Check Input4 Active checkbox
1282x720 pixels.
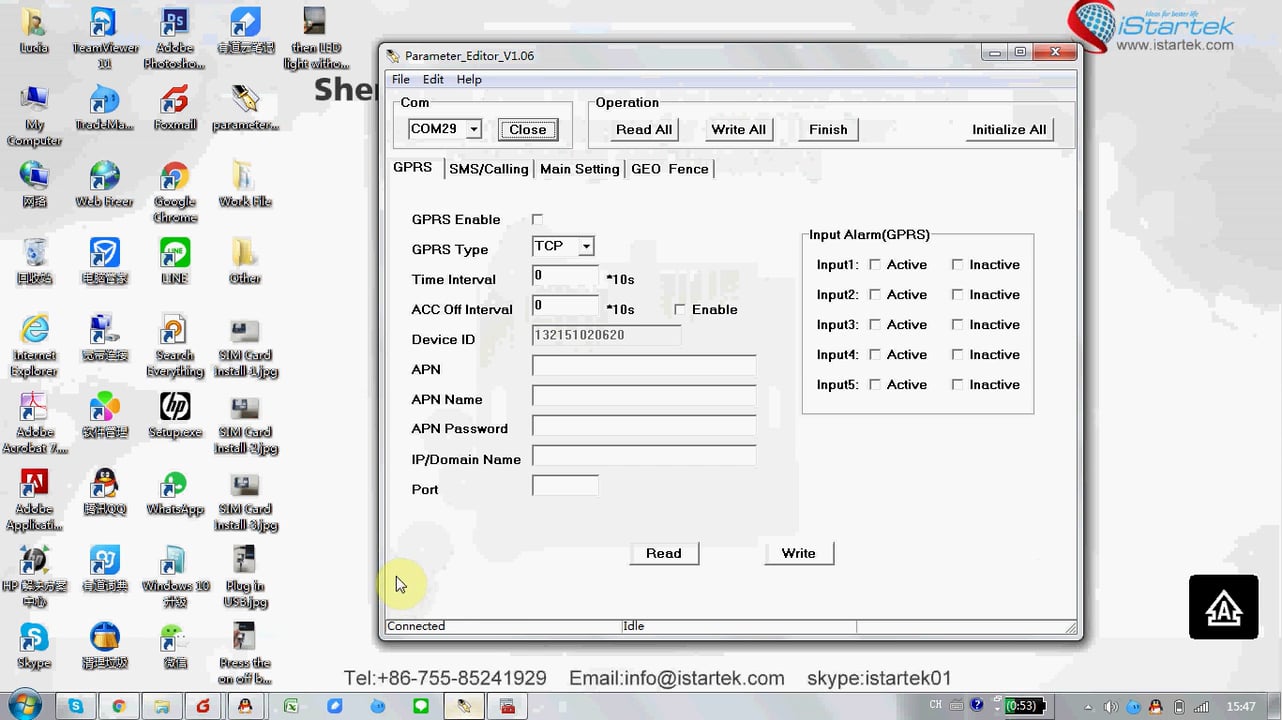point(875,355)
